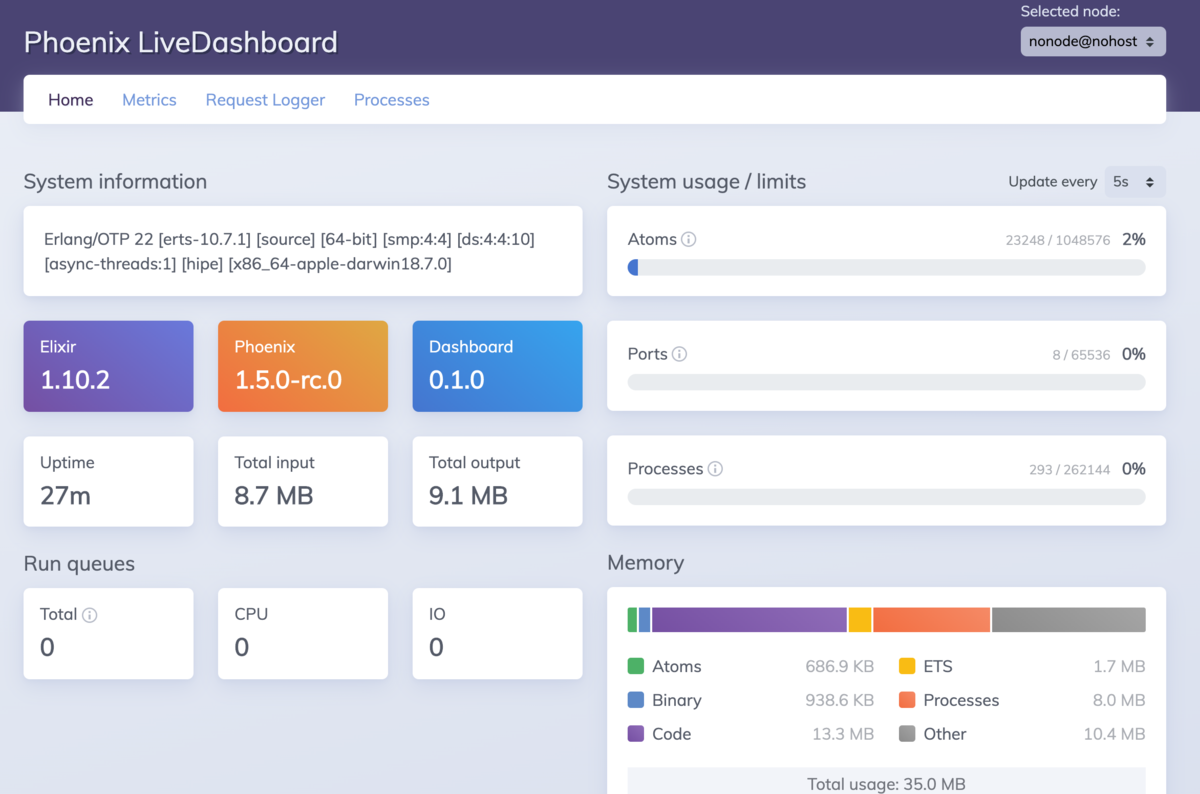Click the Phoenix 1.5.0-rc.0 version card
Viewport: 1200px width, 794px height.
pos(303,366)
